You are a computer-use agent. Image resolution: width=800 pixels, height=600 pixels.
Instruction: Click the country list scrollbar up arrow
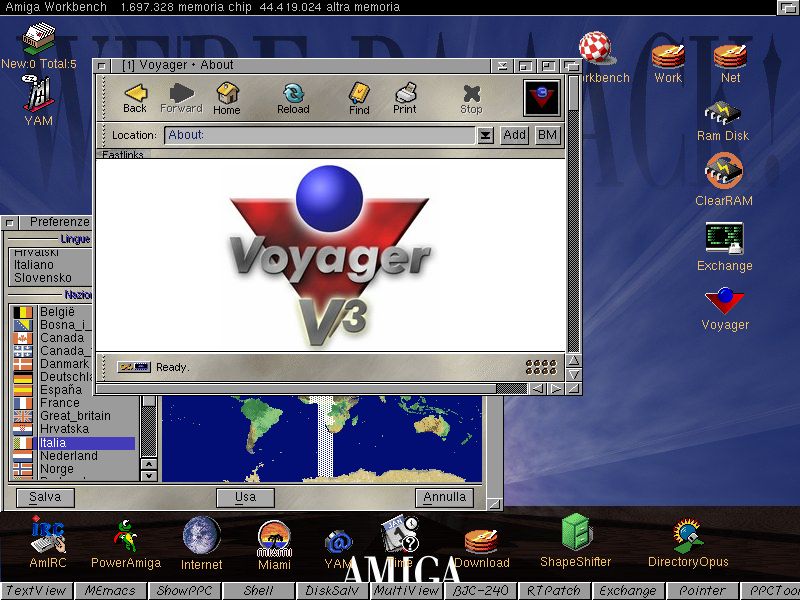[148, 464]
